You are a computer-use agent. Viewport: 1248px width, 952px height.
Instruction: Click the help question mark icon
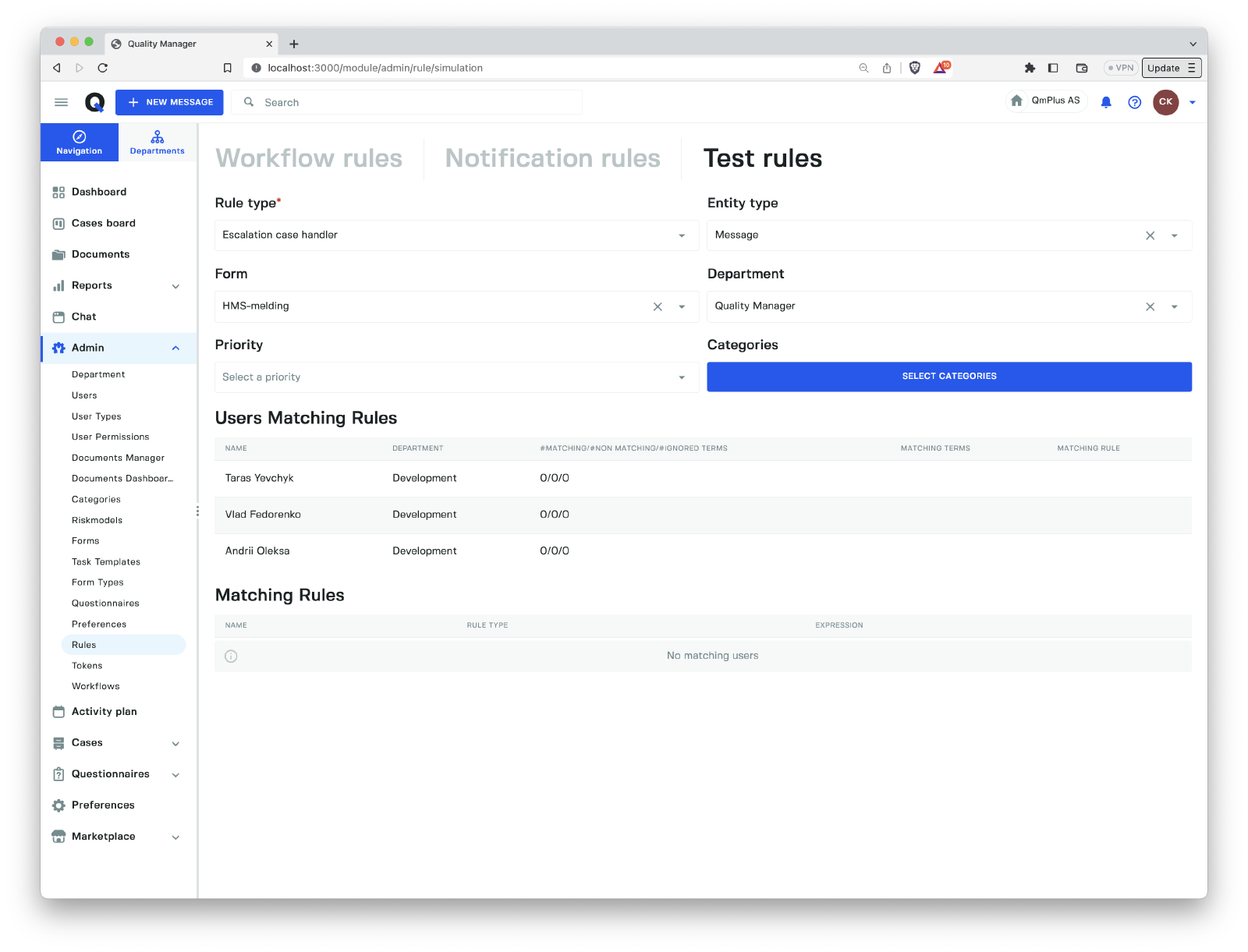point(1134,102)
